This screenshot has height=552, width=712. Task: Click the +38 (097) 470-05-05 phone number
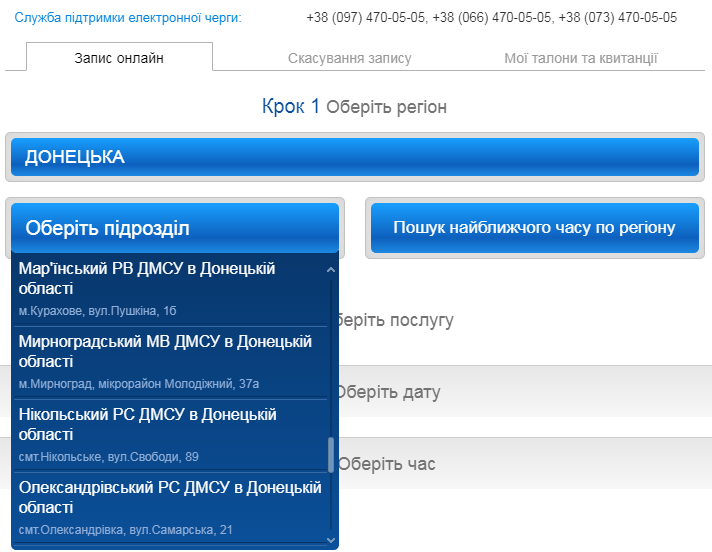[x=366, y=18]
